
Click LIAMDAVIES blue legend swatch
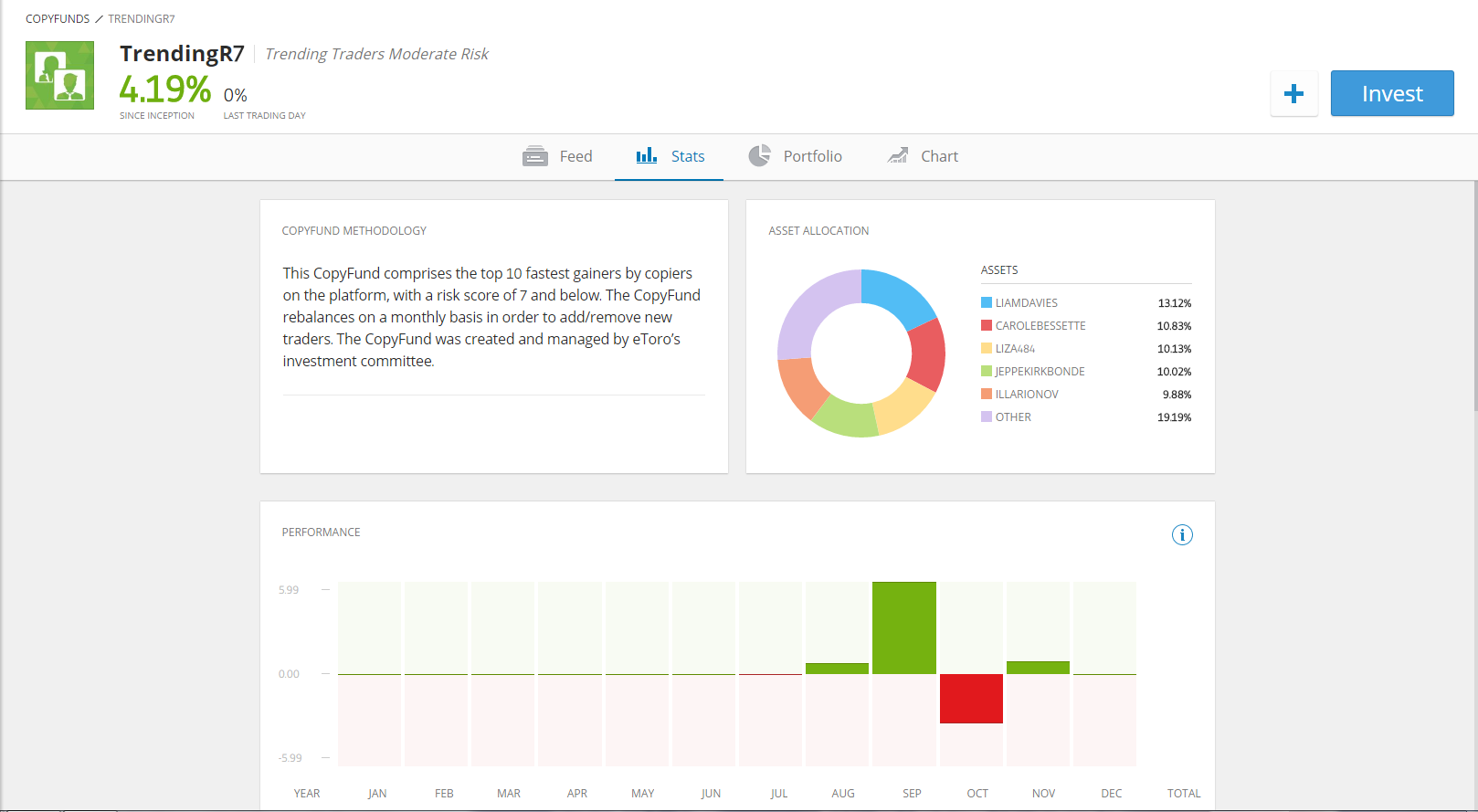[x=987, y=302]
